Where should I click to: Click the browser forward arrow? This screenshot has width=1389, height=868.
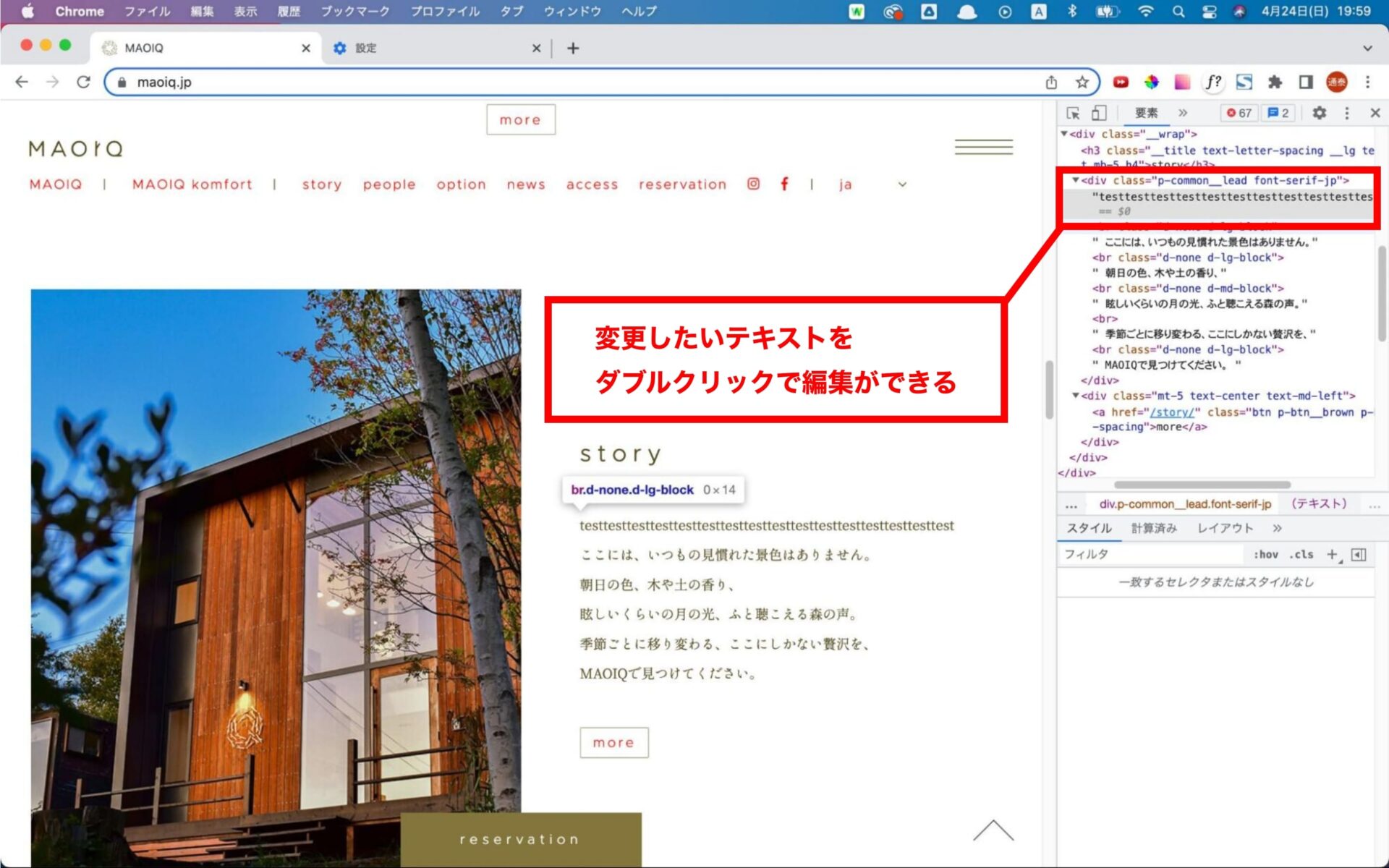[52, 82]
